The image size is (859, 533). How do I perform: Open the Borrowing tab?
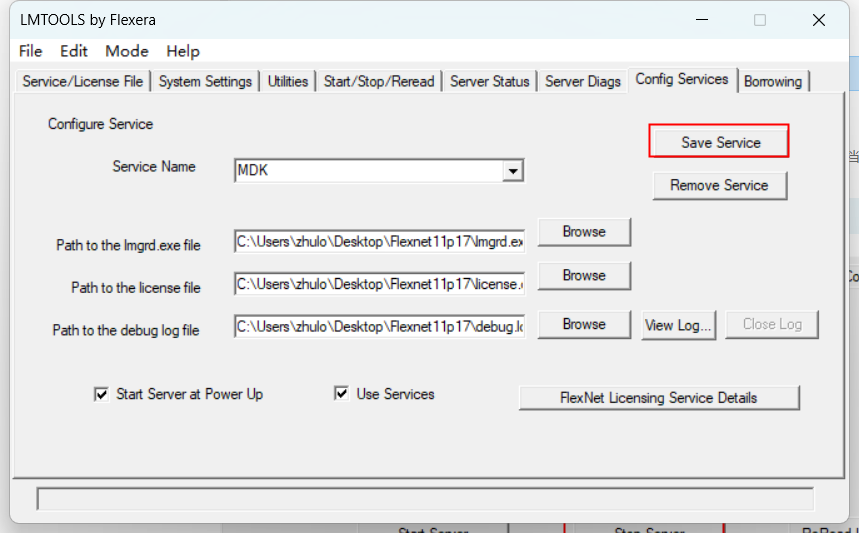772,81
